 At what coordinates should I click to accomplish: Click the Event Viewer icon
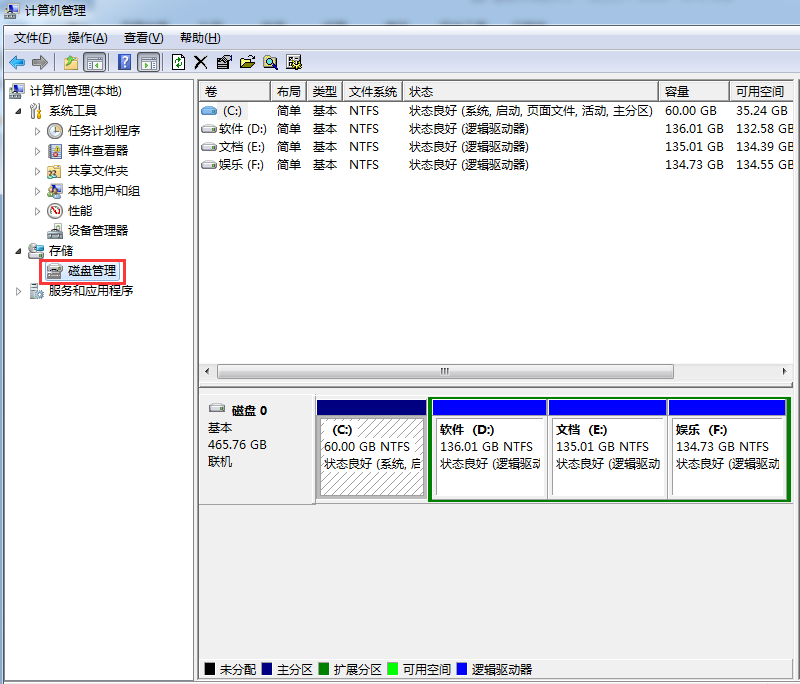click(x=55, y=151)
